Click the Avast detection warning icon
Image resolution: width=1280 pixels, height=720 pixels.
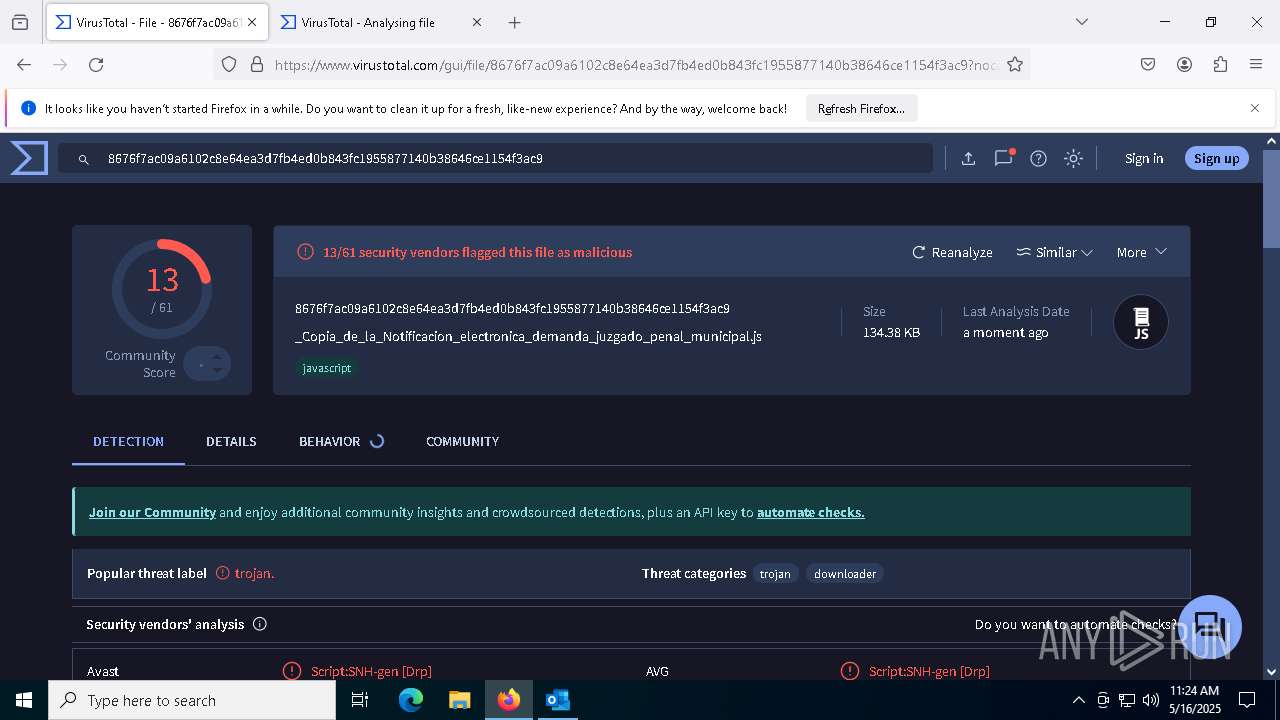[292, 671]
